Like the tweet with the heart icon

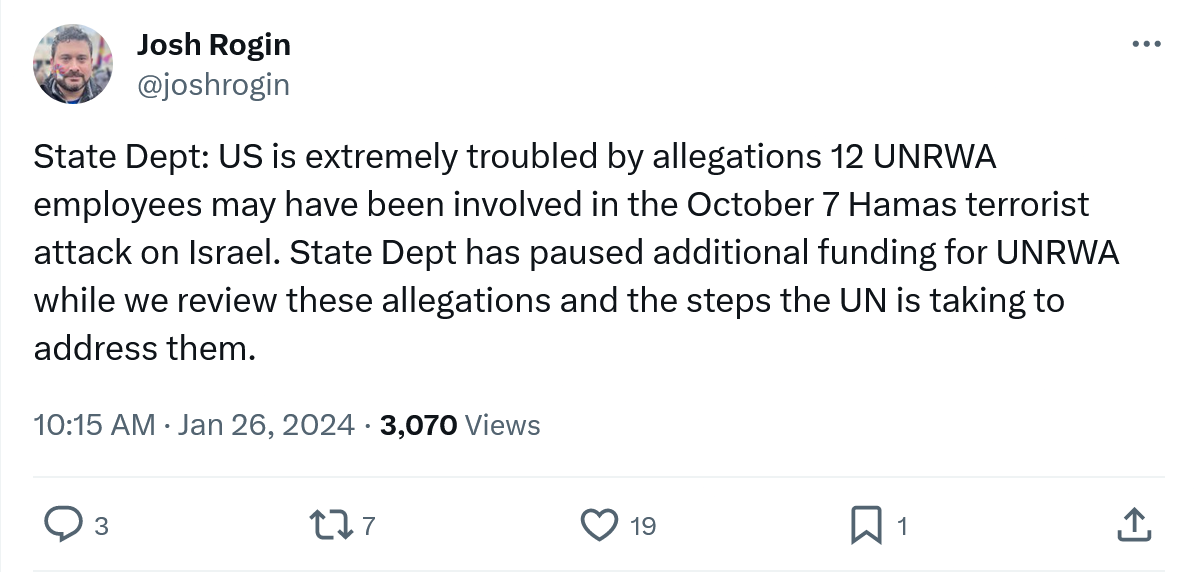(x=598, y=524)
